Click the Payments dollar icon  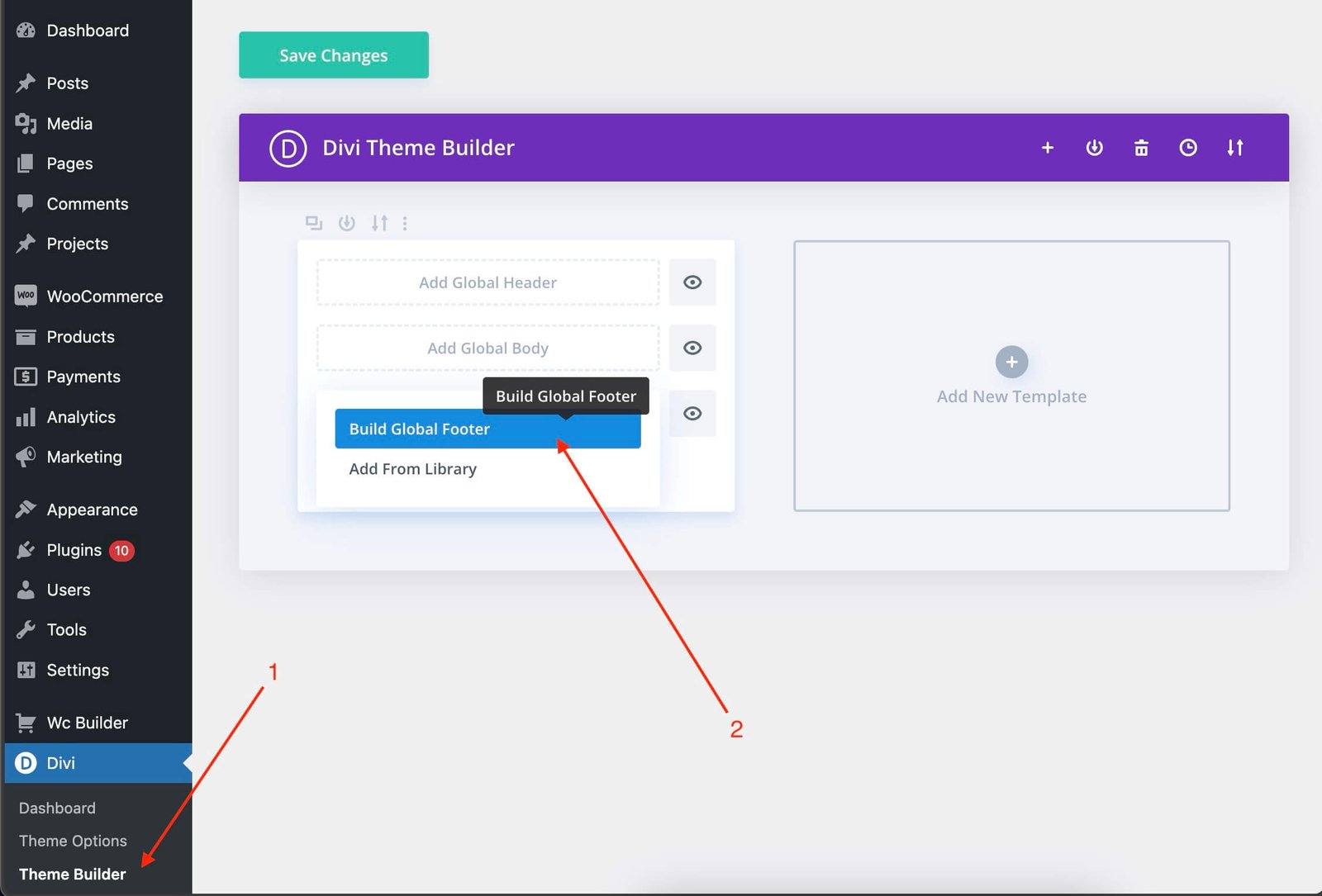(26, 377)
